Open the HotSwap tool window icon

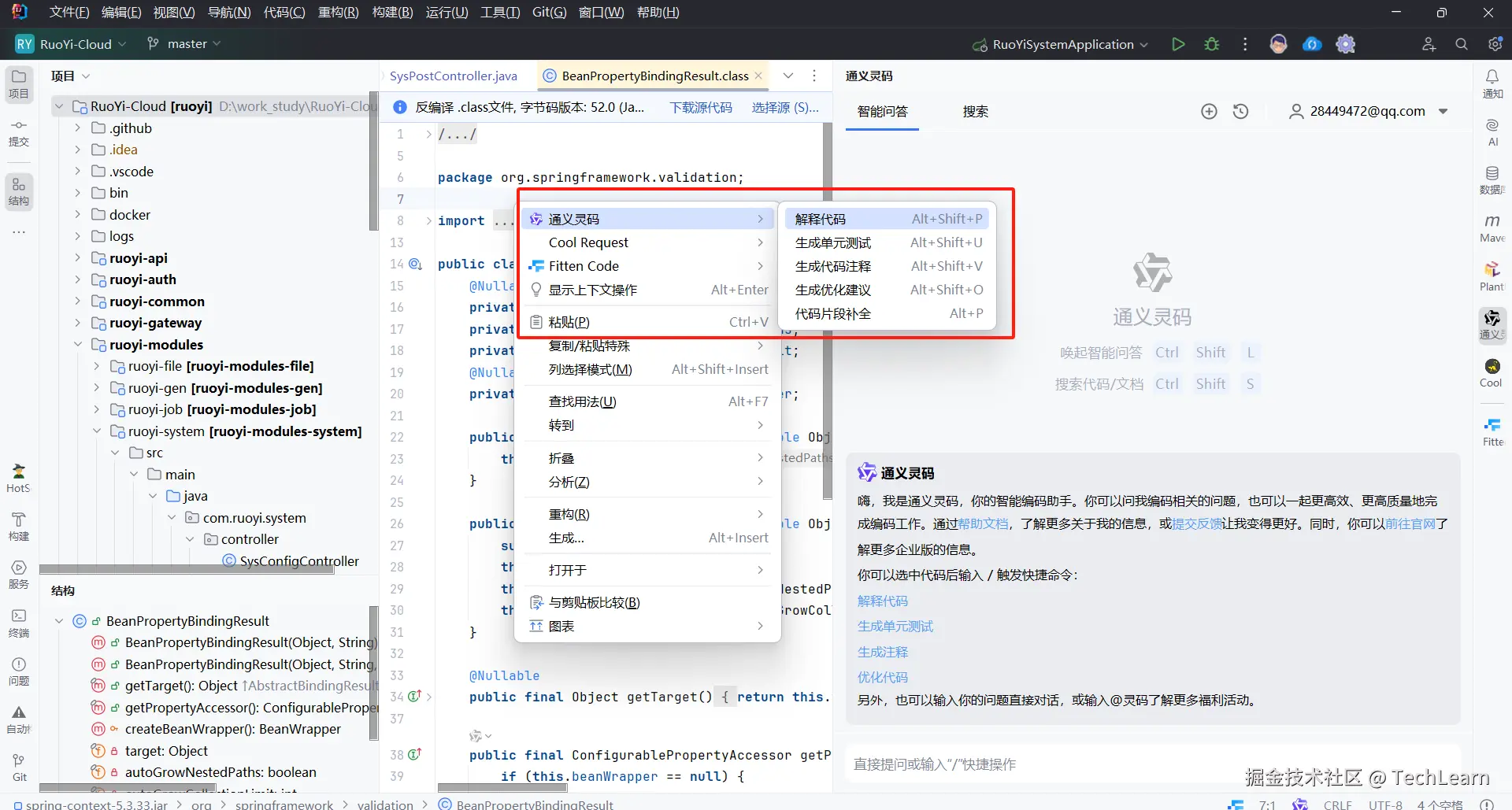click(19, 478)
